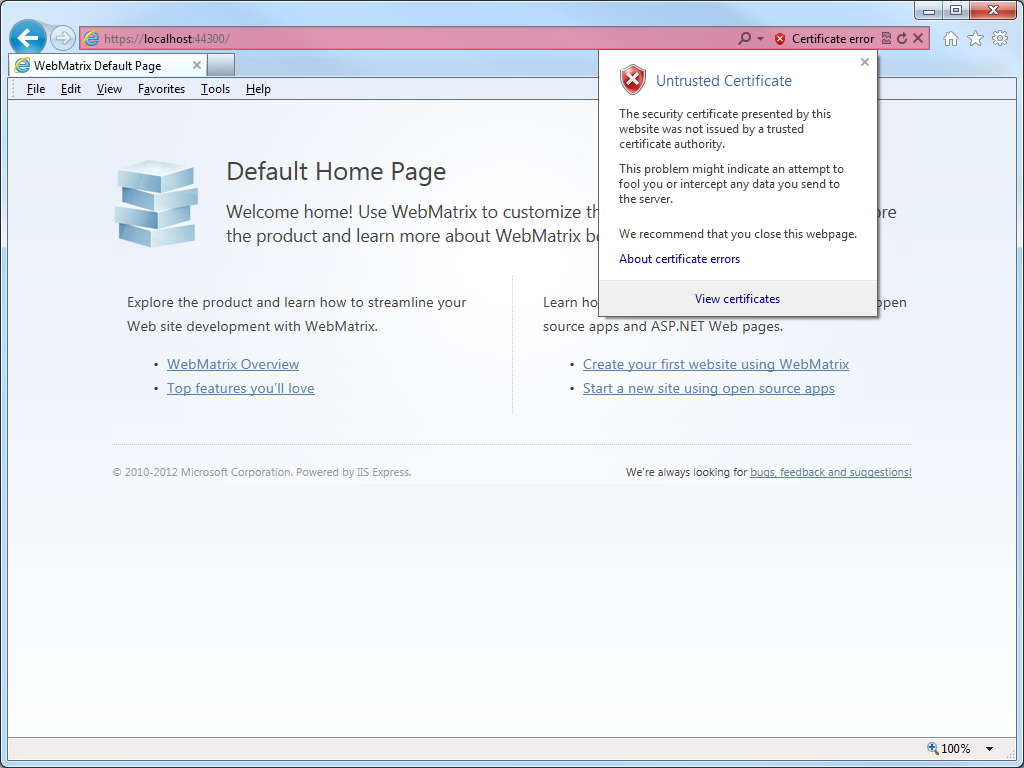Expand the address bar search dropdown arrow

[x=760, y=39]
